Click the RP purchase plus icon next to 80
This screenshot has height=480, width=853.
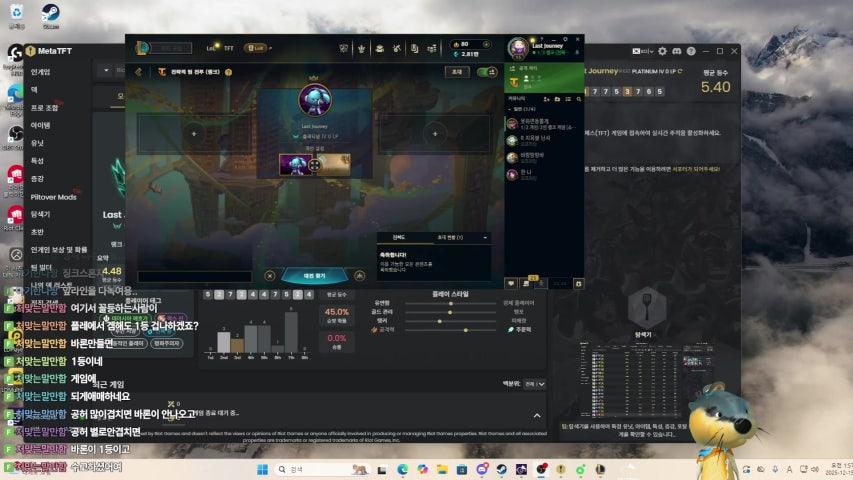486,44
